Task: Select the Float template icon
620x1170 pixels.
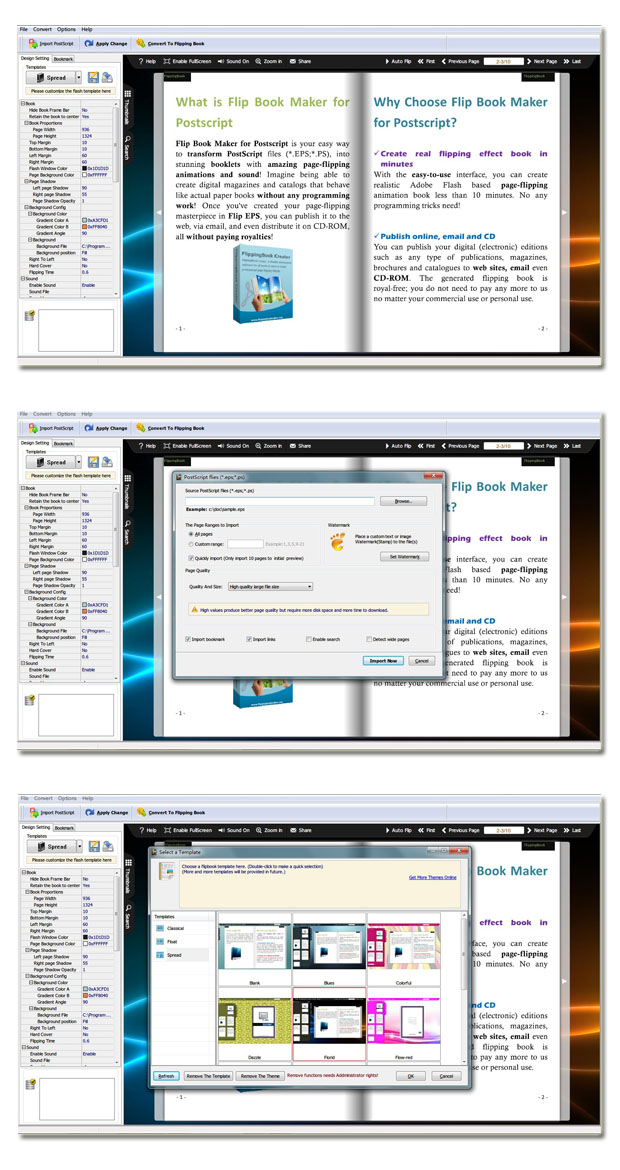Action: (x=160, y=942)
